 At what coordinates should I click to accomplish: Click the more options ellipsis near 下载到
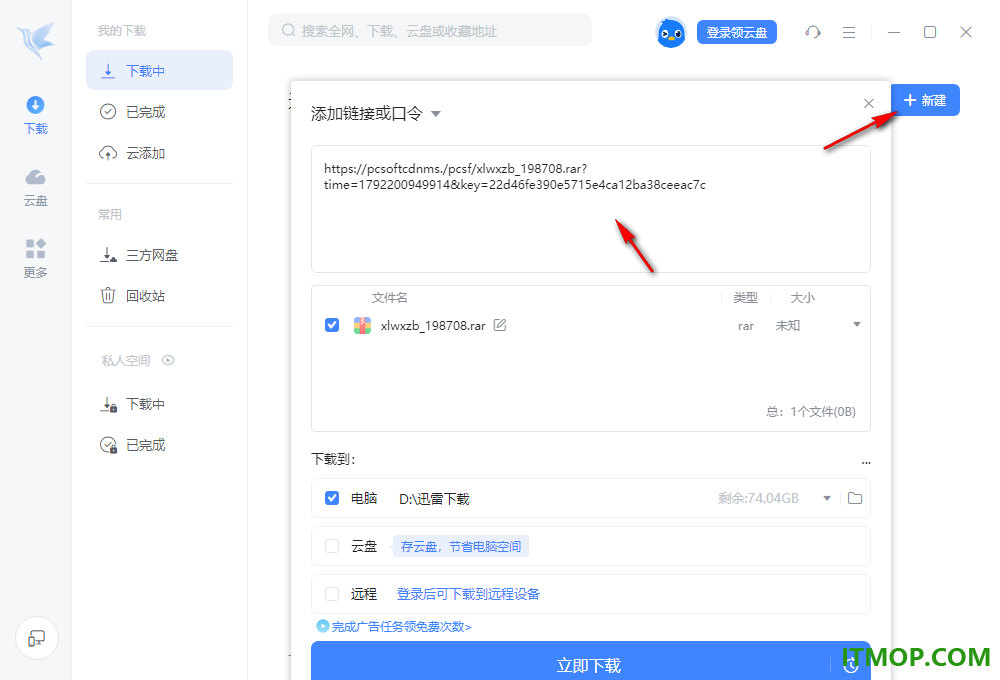[866, 462]
